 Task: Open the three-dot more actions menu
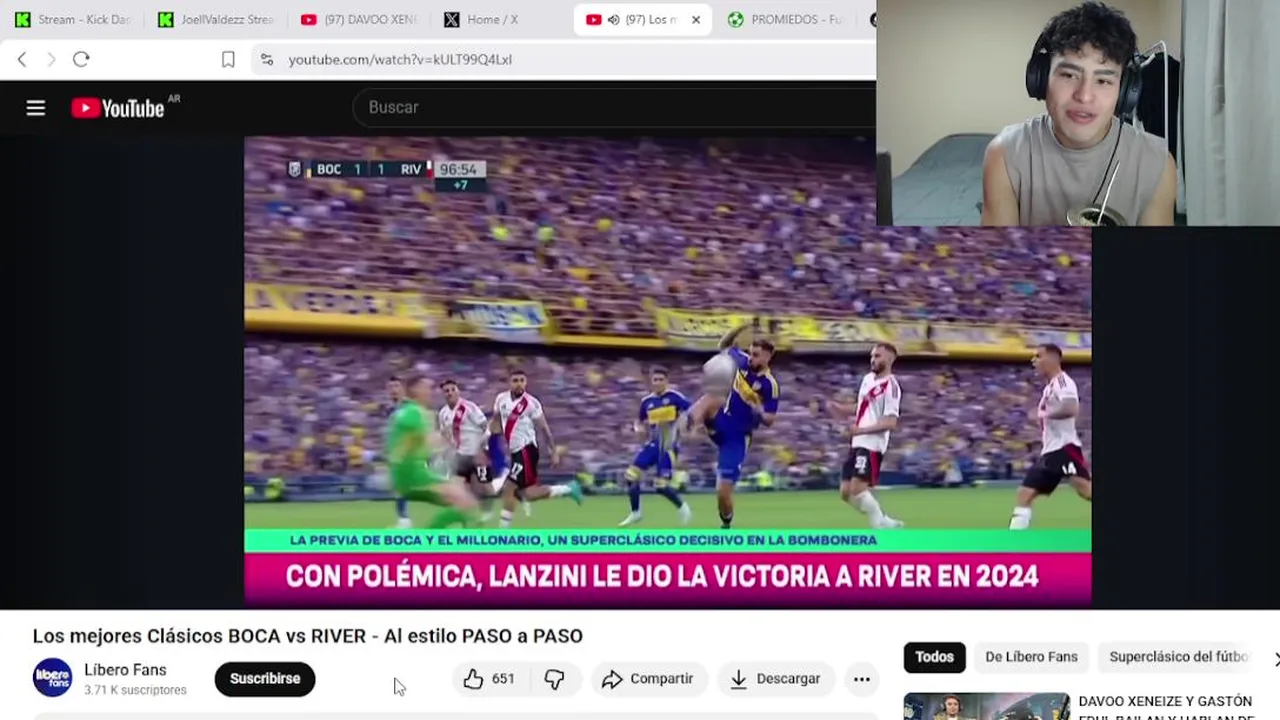coord(861,679)
